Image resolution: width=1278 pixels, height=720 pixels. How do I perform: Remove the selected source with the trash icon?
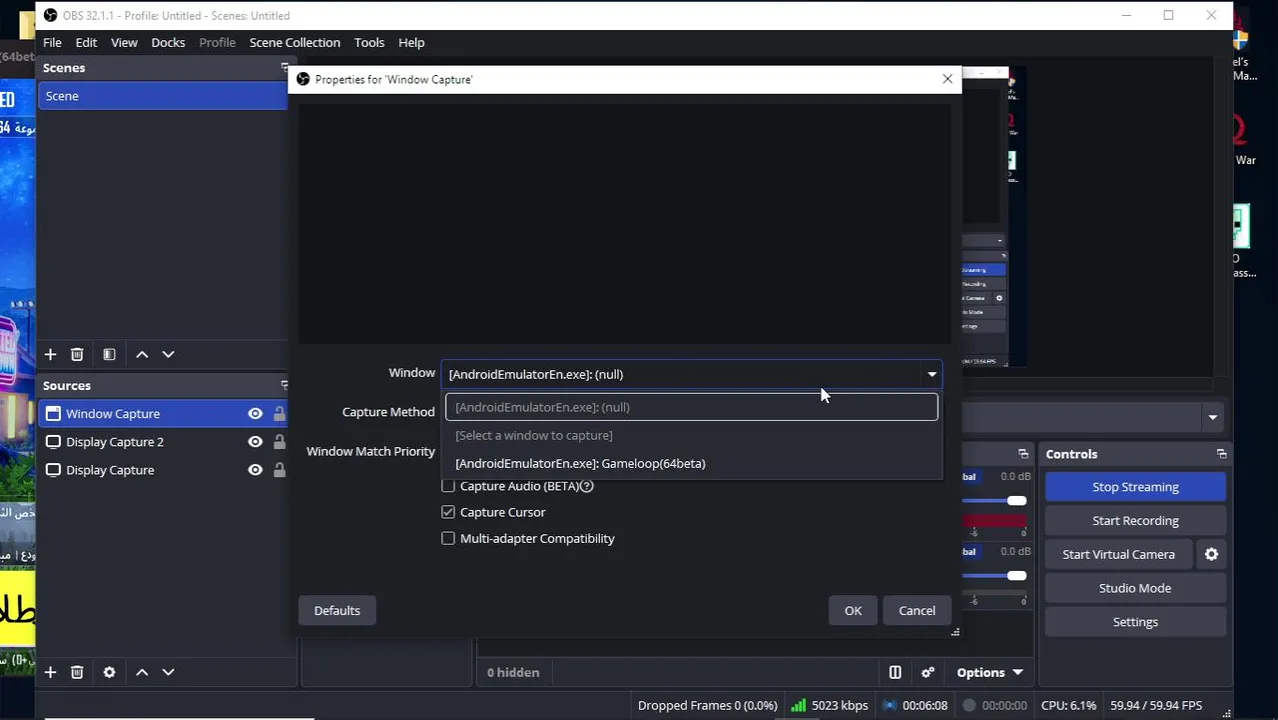click(77, 672)
